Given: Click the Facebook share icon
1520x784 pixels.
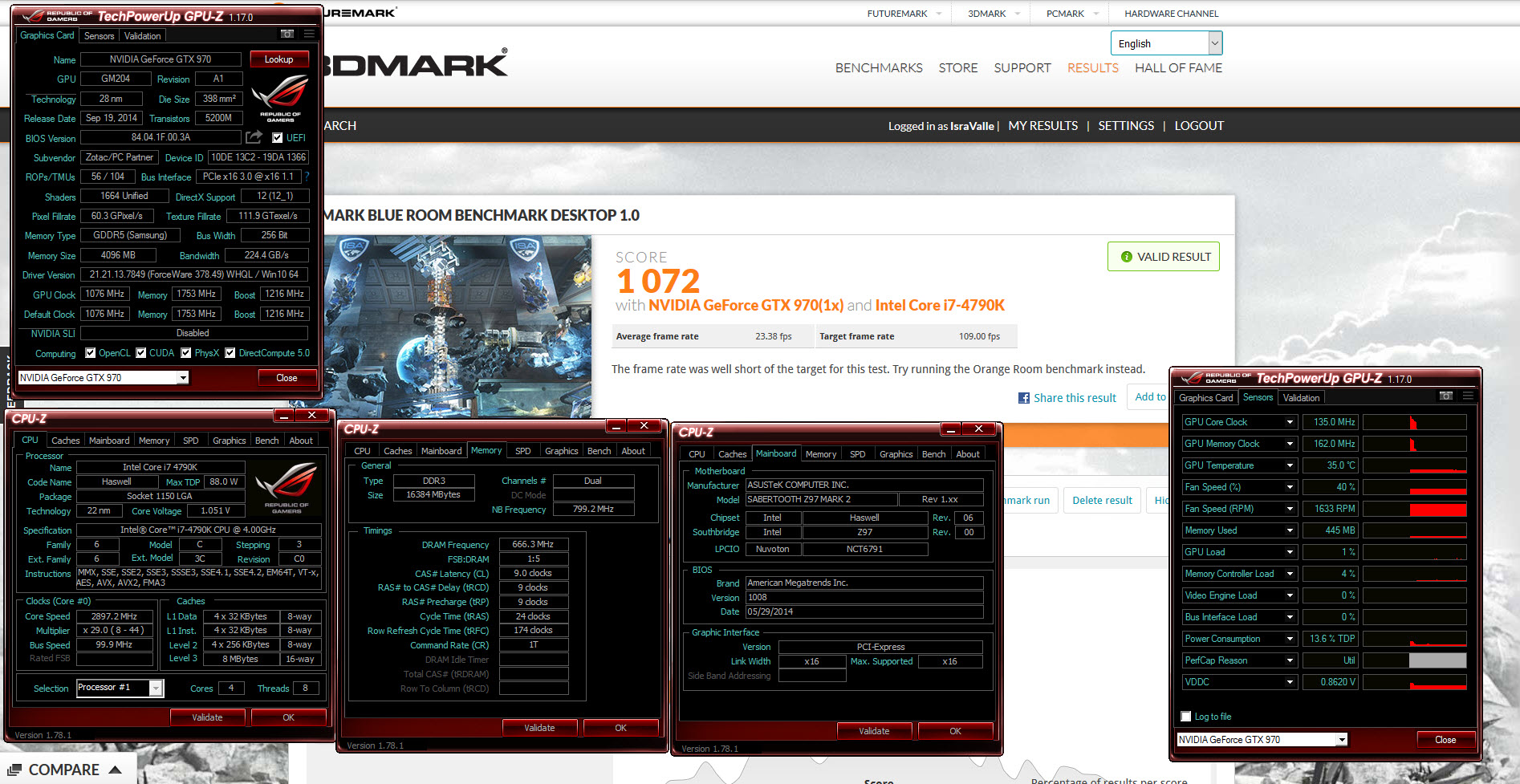Looking at the screenshot, I should [x=1024, y=398].
